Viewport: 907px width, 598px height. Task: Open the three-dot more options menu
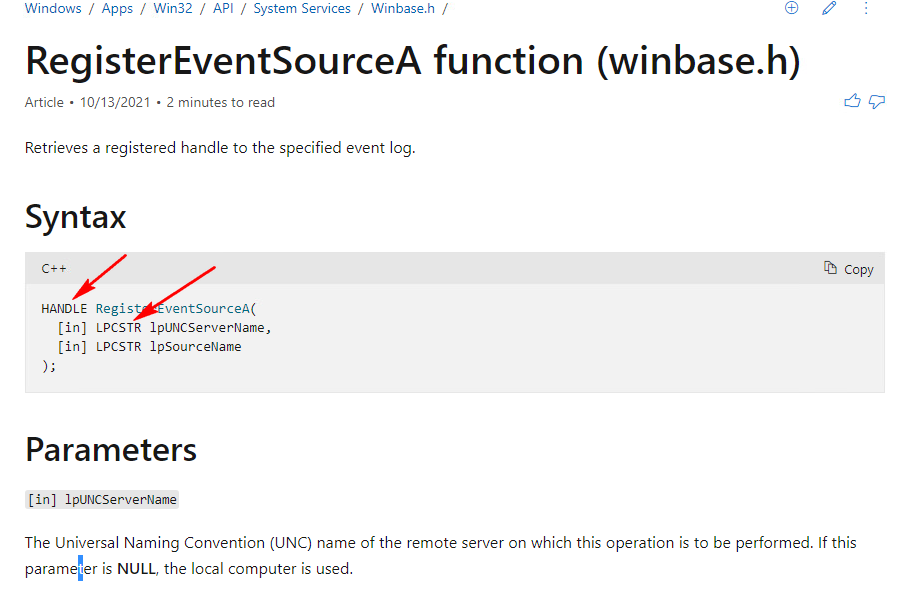[866, 8]
